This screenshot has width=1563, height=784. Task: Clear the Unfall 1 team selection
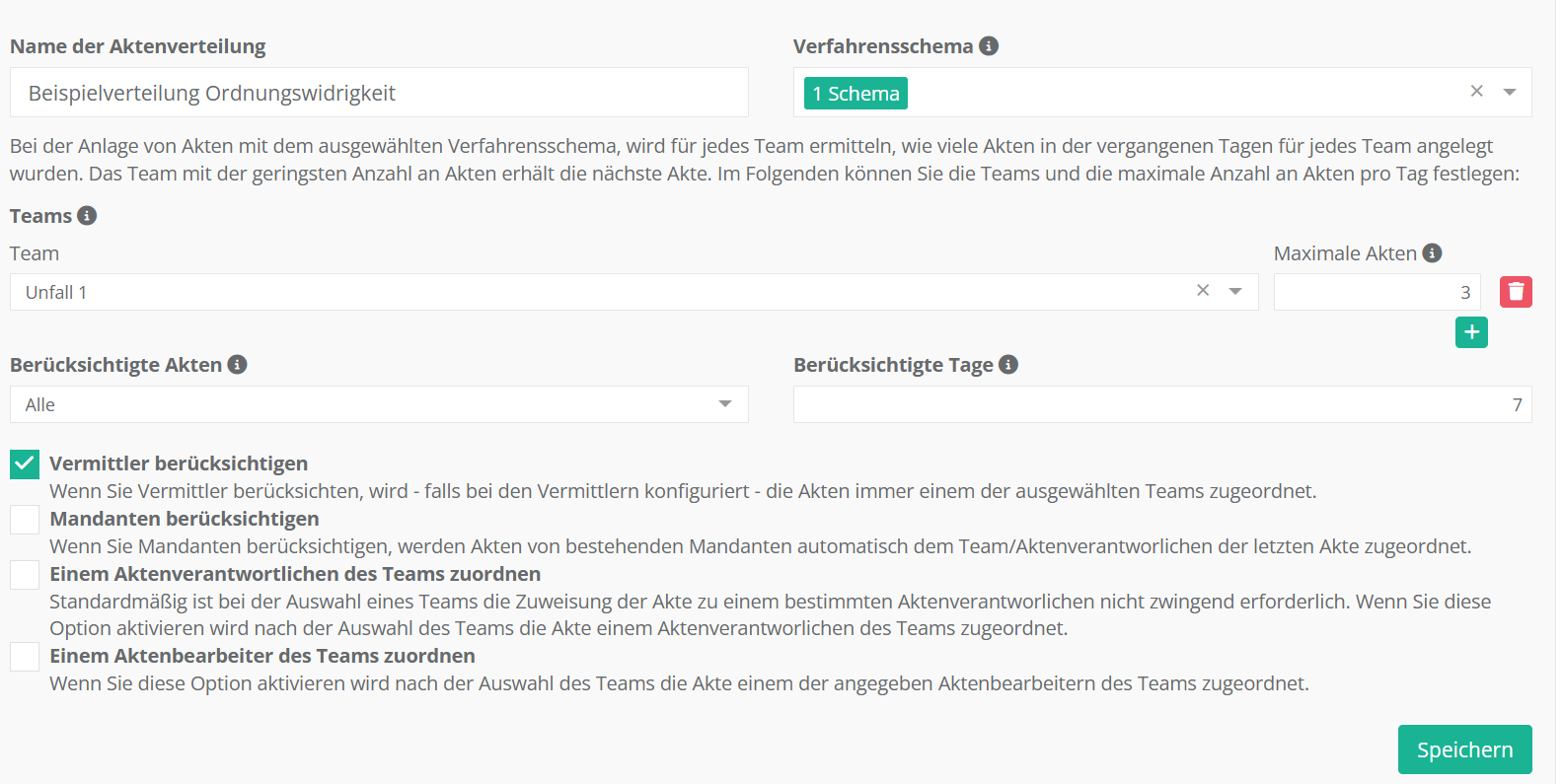pyautogui.click(x=1203, y=291)
